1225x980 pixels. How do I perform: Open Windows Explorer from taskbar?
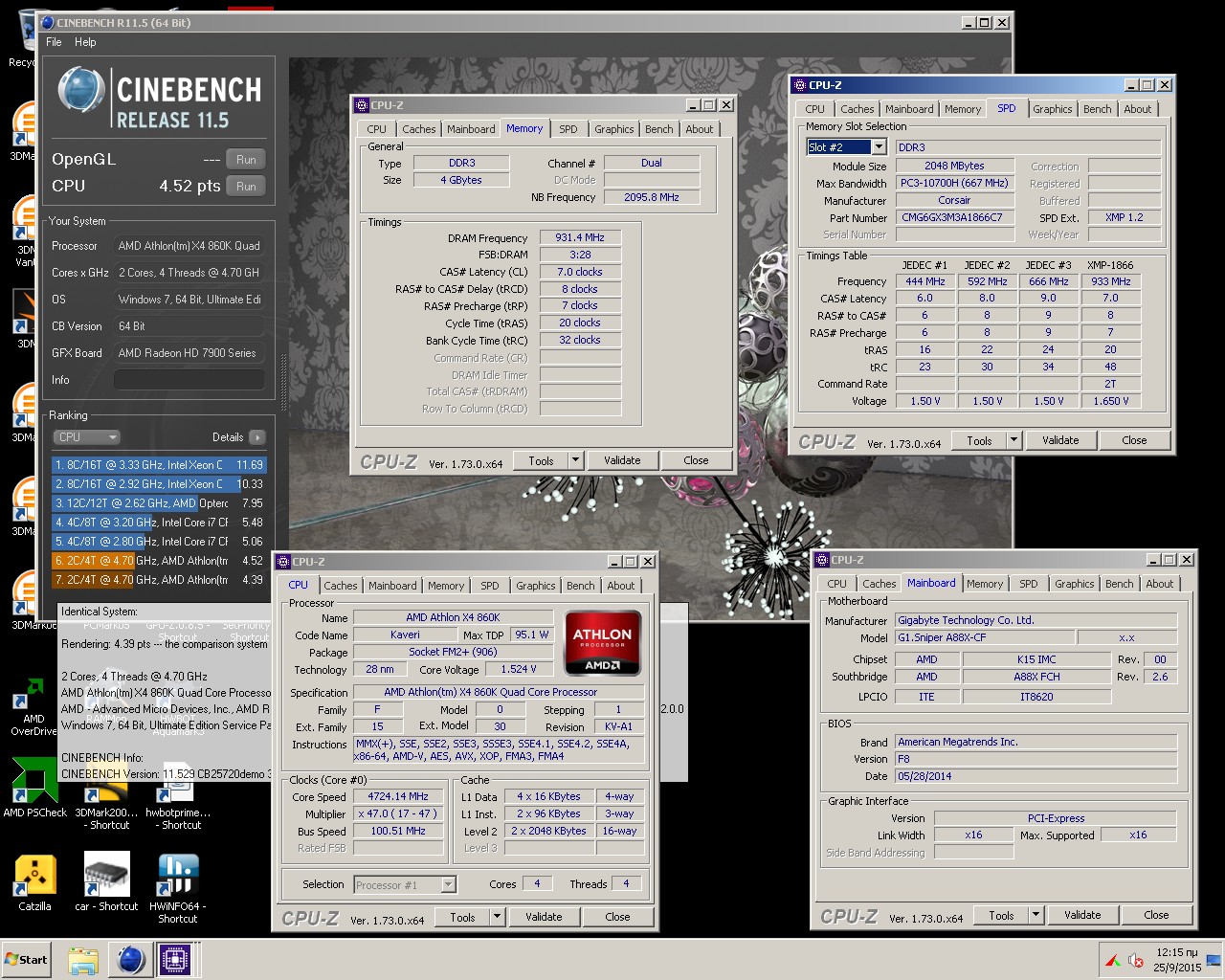(x=83, y=960)
